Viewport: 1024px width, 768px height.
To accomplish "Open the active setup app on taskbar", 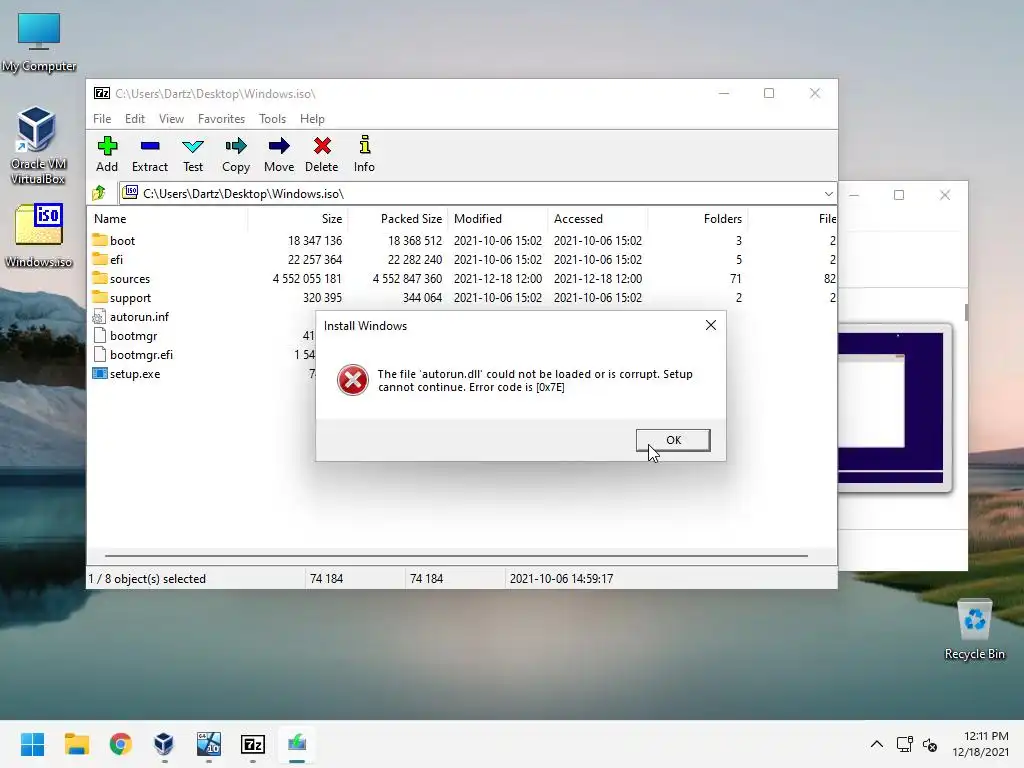I will click(296, 744).
